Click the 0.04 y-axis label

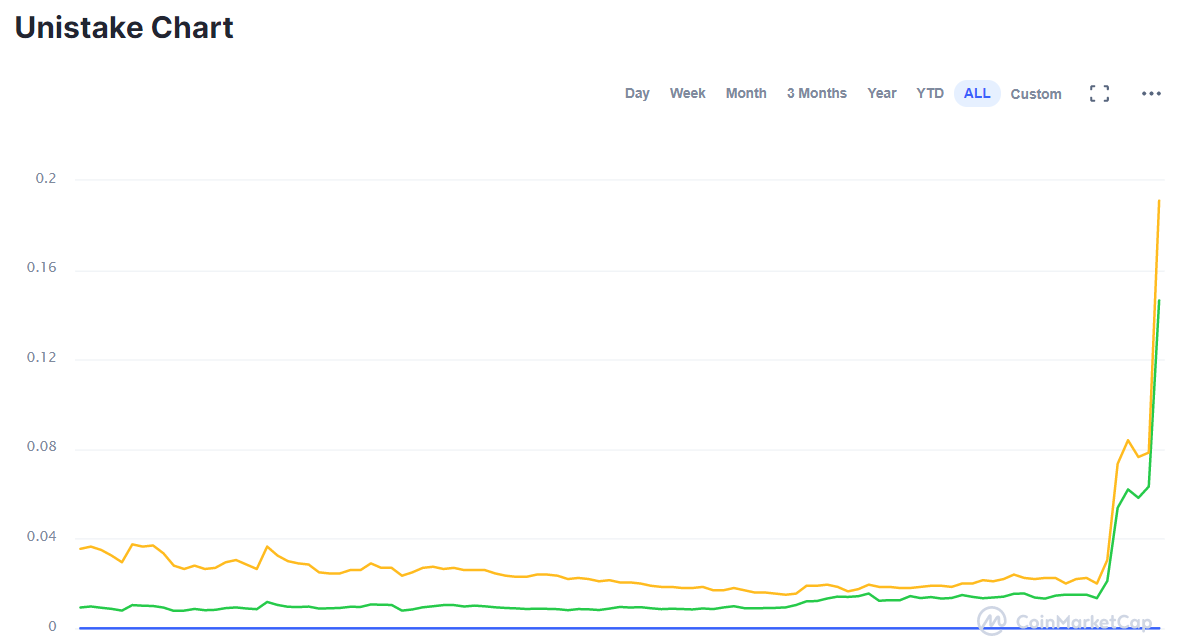click(41, 536)
